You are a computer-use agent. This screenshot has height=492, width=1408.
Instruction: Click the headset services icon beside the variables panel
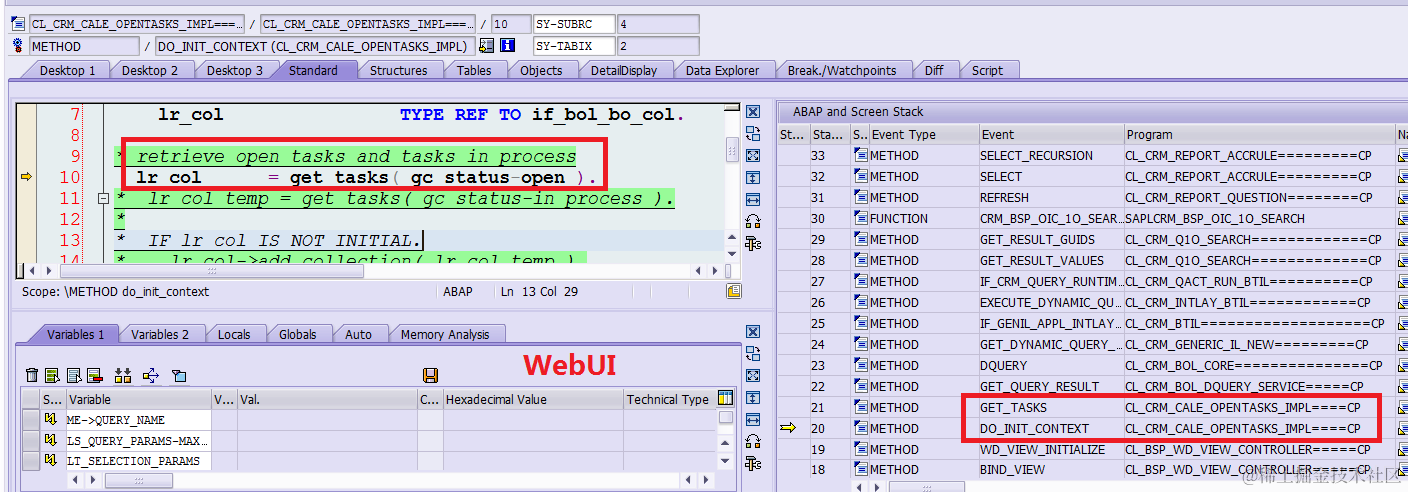pos(753,441)
